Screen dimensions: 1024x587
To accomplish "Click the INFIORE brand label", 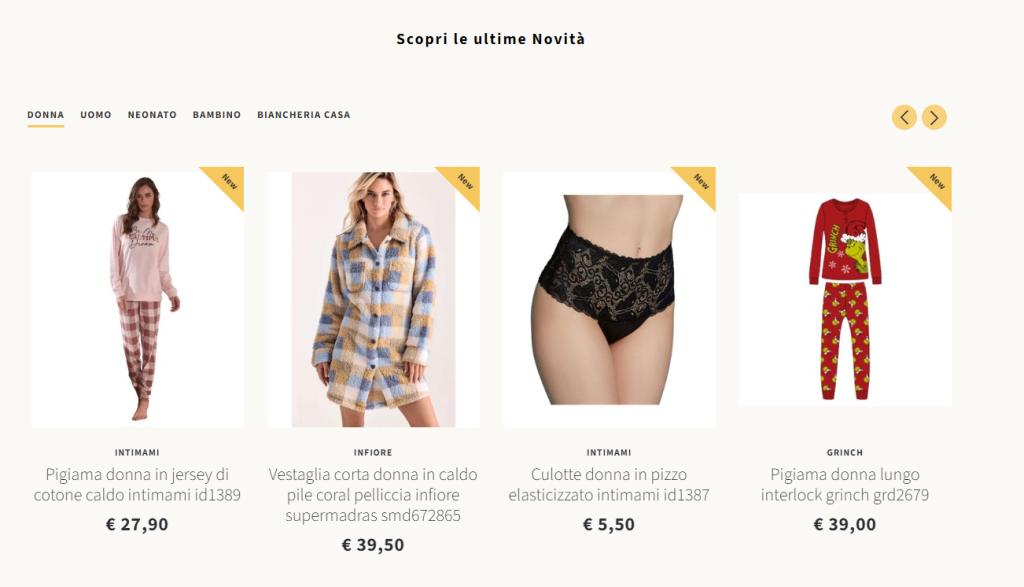I will click(x=373, y=452).
